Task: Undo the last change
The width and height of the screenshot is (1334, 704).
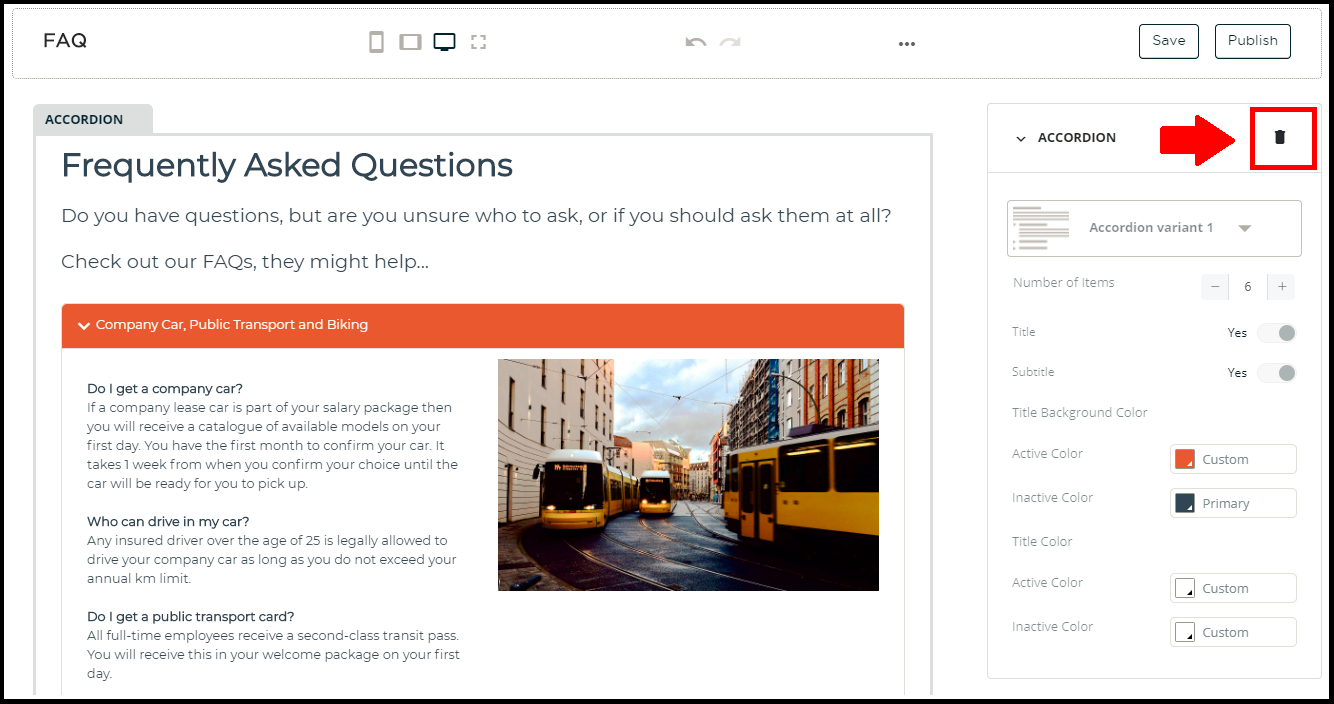Action: [696, 42]
